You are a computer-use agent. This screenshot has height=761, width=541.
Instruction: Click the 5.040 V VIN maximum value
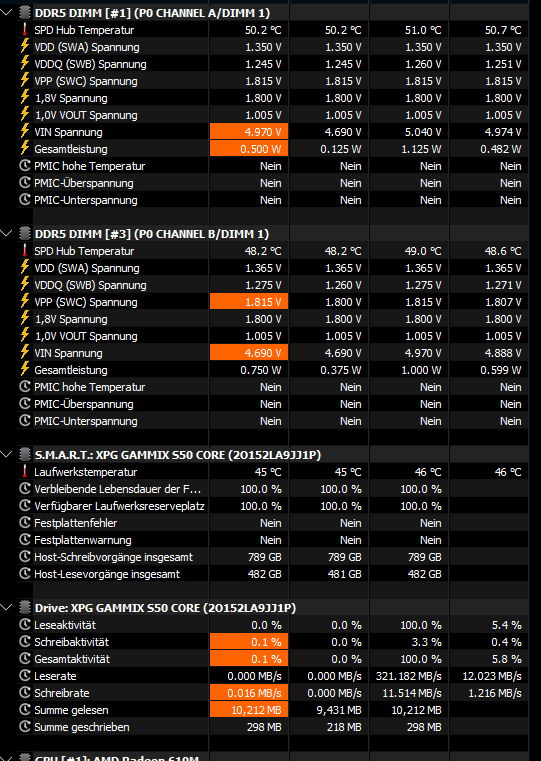tap(423, 132)
